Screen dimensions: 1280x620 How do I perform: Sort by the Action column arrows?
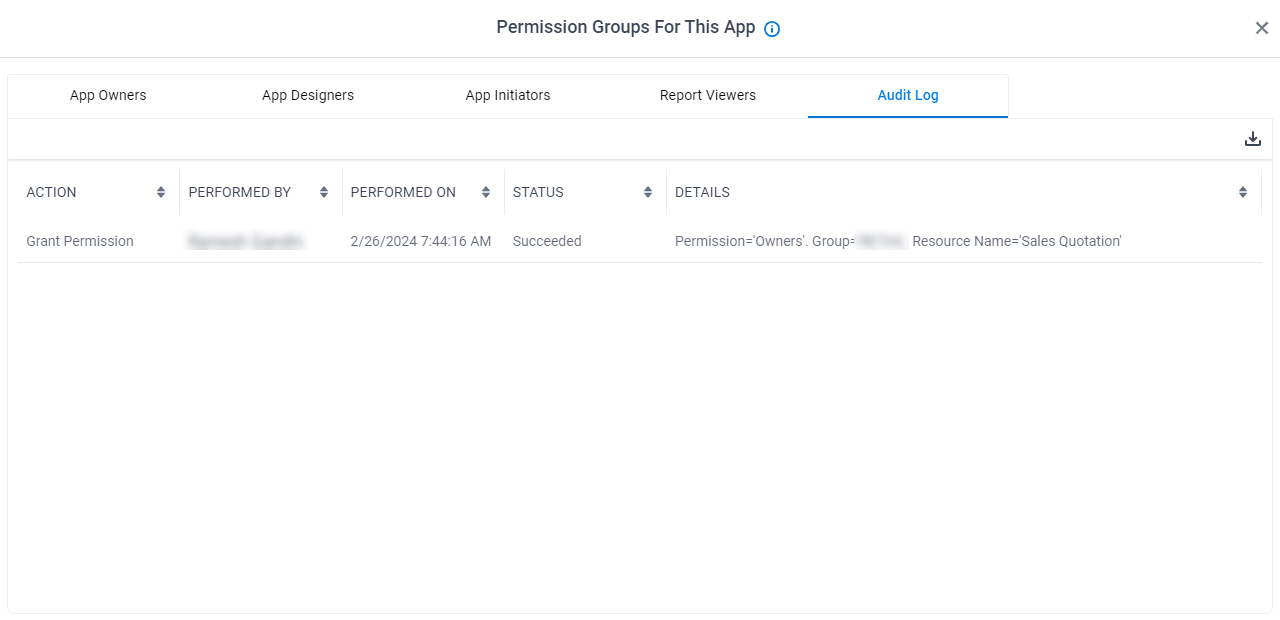tap(161, 192)
